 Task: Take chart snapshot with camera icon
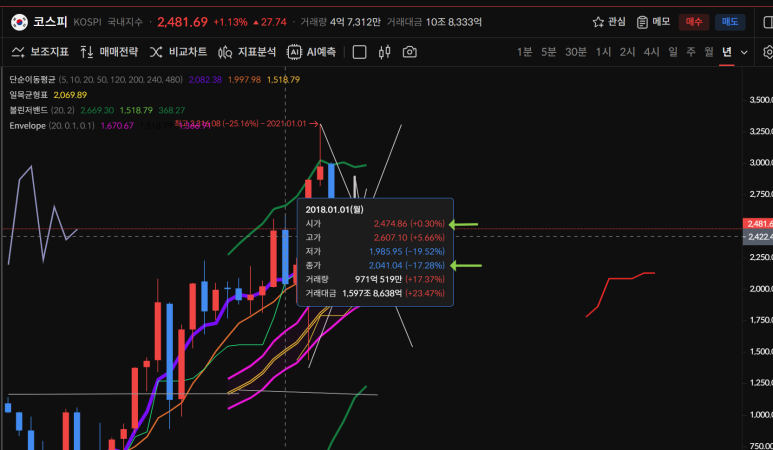410,52
